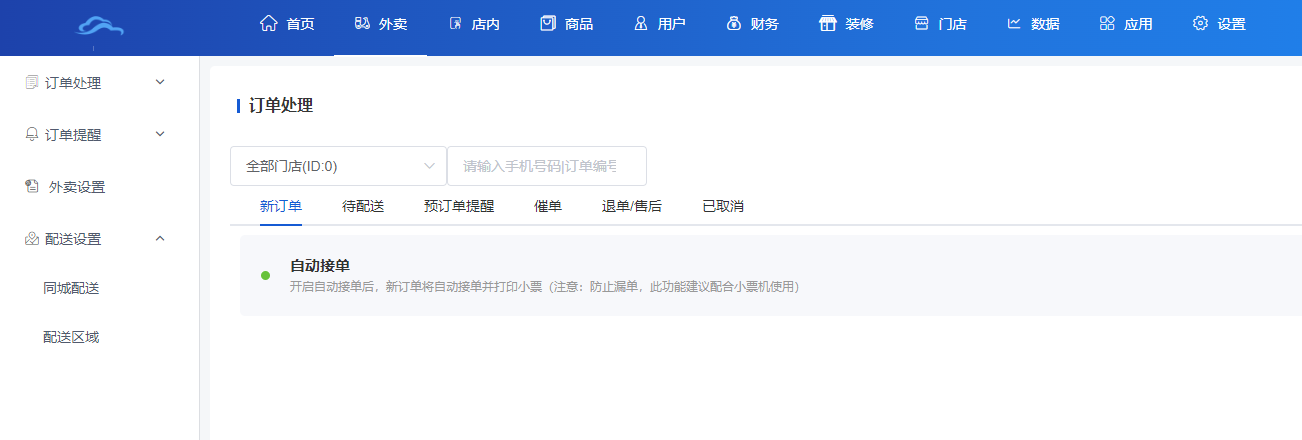Open the 全部门店(ID:0) store dropdown
The height and width of the screenshot is (440, 1302).
pyautogui.click(x=338, y=166)
